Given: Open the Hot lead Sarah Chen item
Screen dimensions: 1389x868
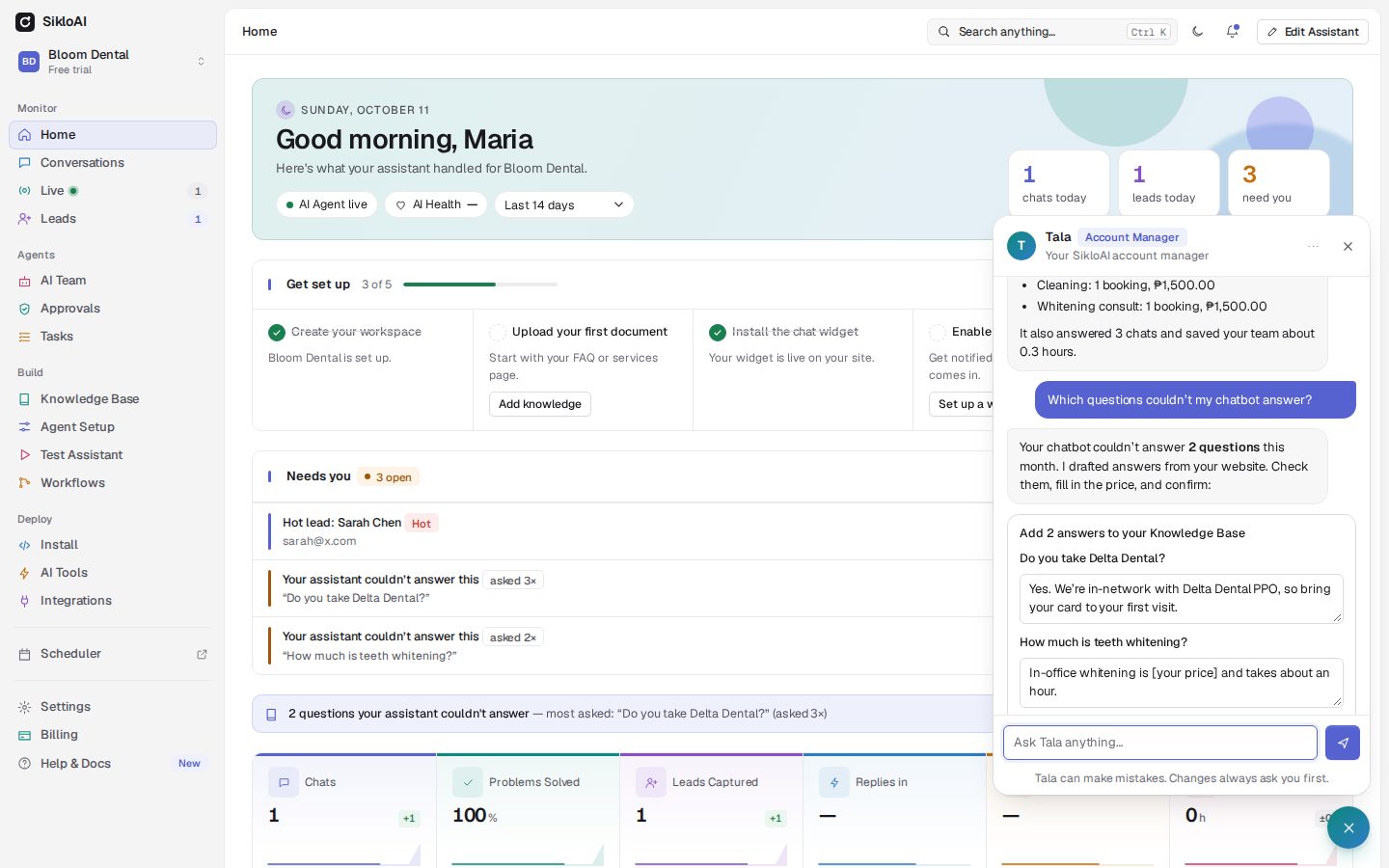Looking at the screenshot, I should 622,531.
